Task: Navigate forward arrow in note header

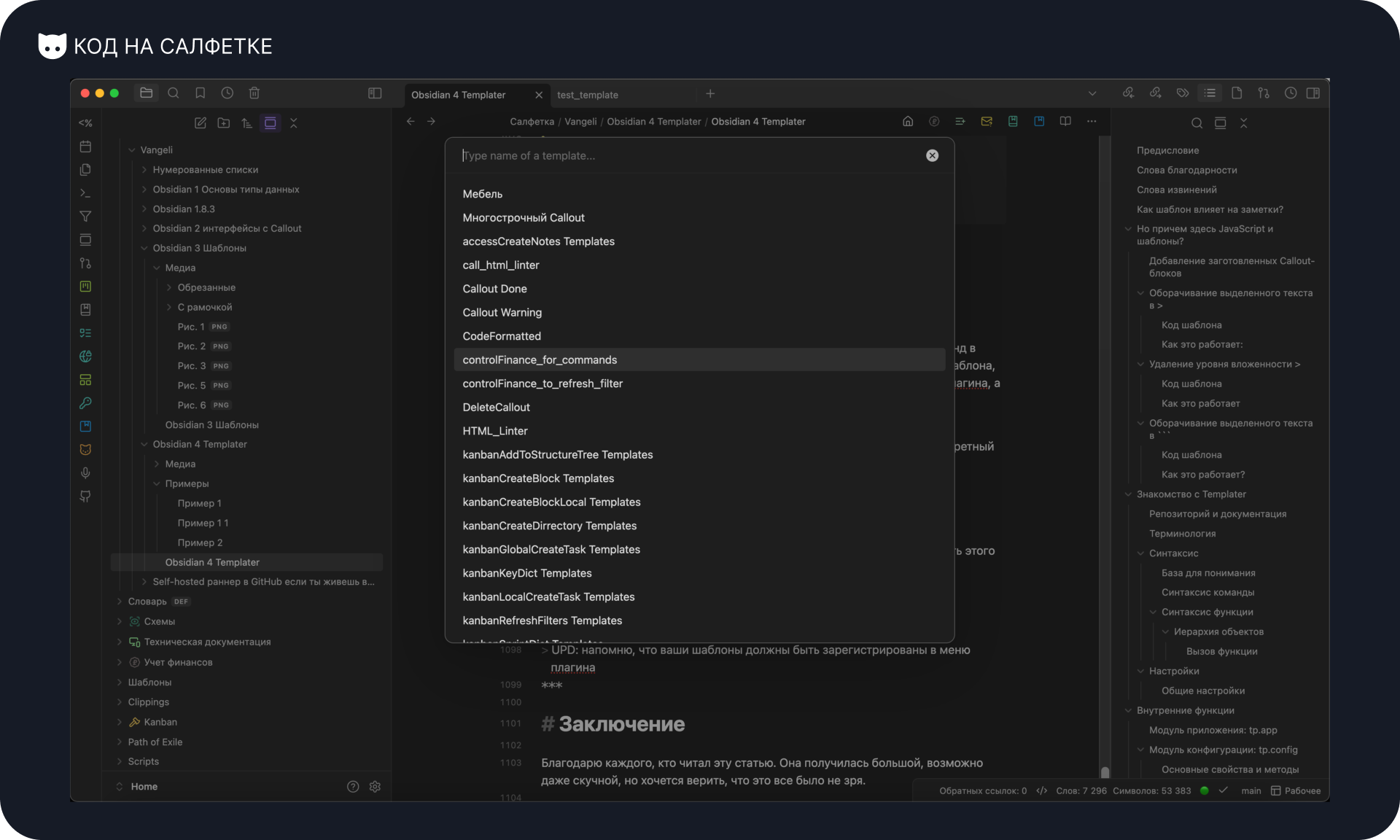Action: click(x=431, y=122)
